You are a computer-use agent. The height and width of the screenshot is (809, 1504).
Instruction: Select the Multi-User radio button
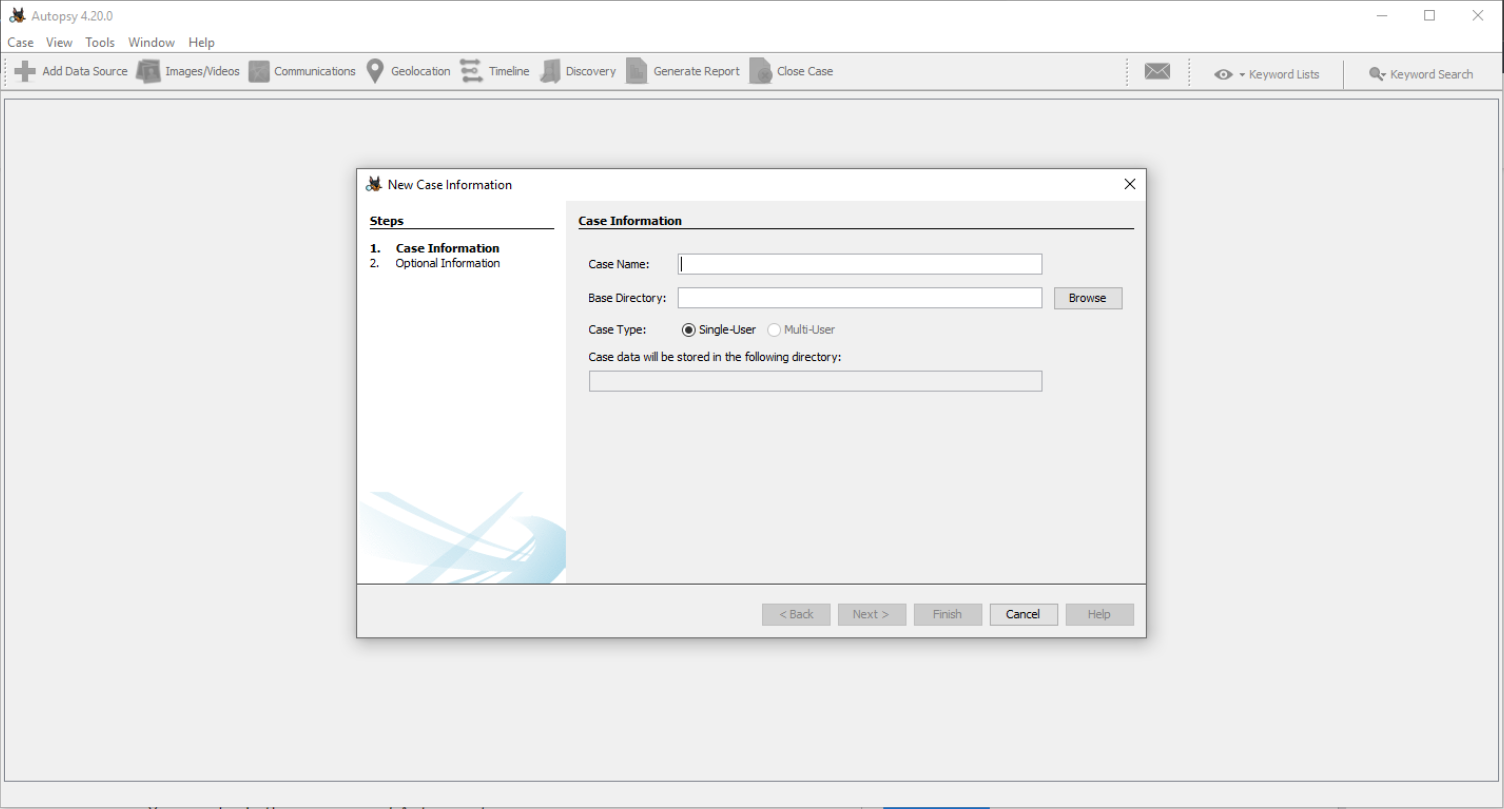coord(774,330)
